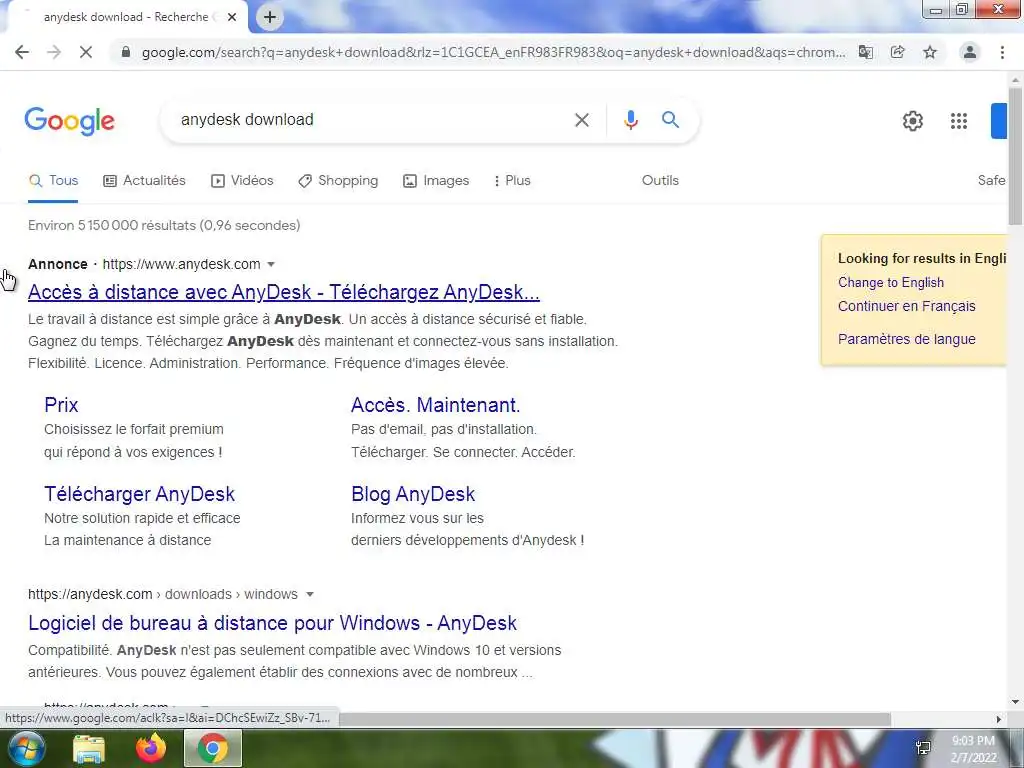Expand the arrow next to downloads › windows URL

tap(310, 594)
